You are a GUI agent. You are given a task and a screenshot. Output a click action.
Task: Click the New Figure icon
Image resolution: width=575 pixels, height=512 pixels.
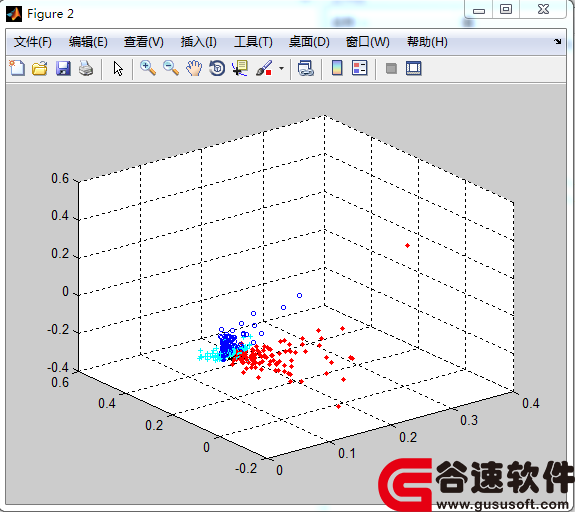tap(17, 68)
